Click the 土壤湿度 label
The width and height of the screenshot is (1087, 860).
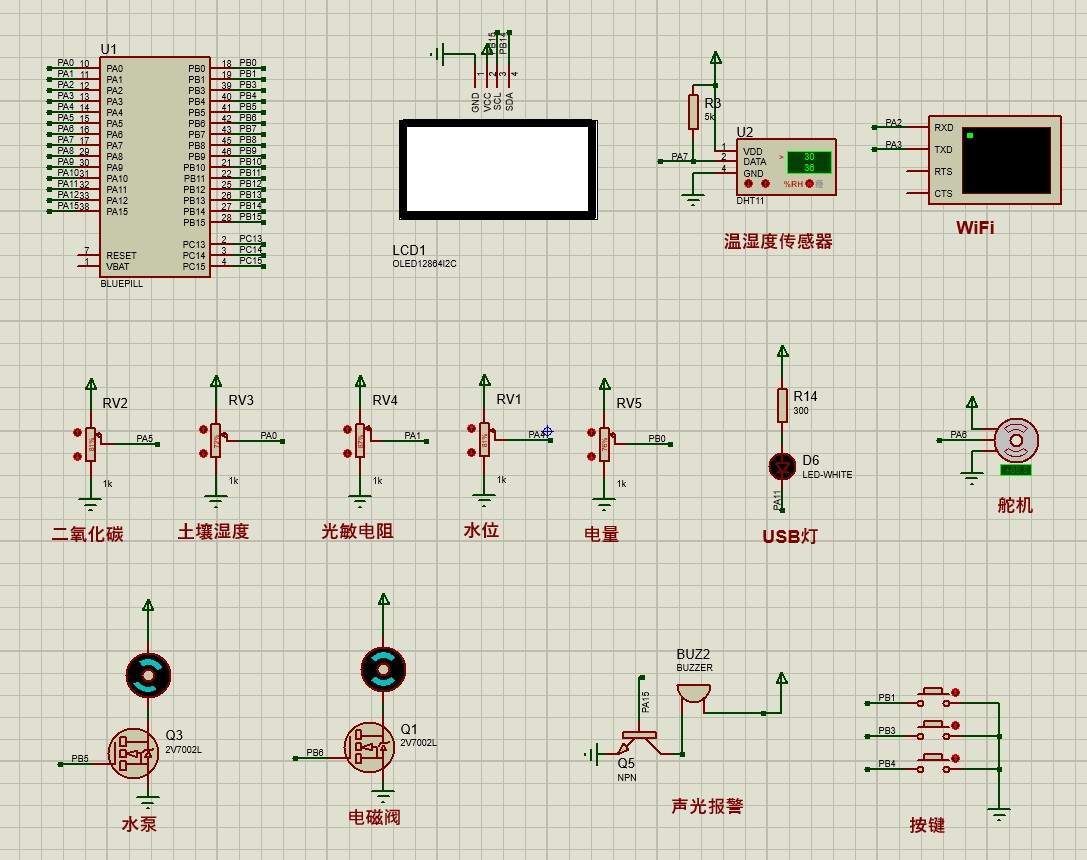tap(214, 532)
